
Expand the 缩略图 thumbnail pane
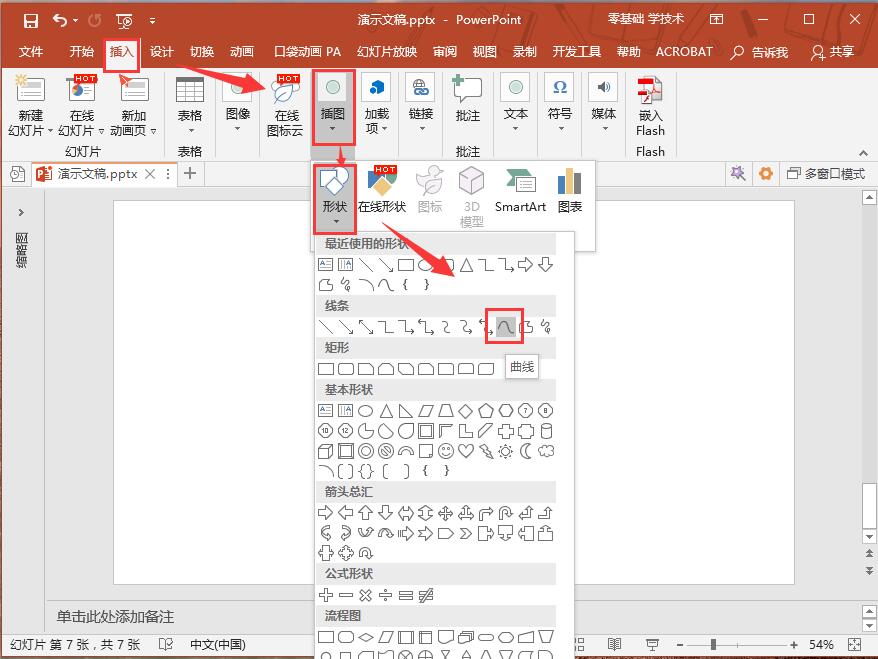(x=21, y=213)
